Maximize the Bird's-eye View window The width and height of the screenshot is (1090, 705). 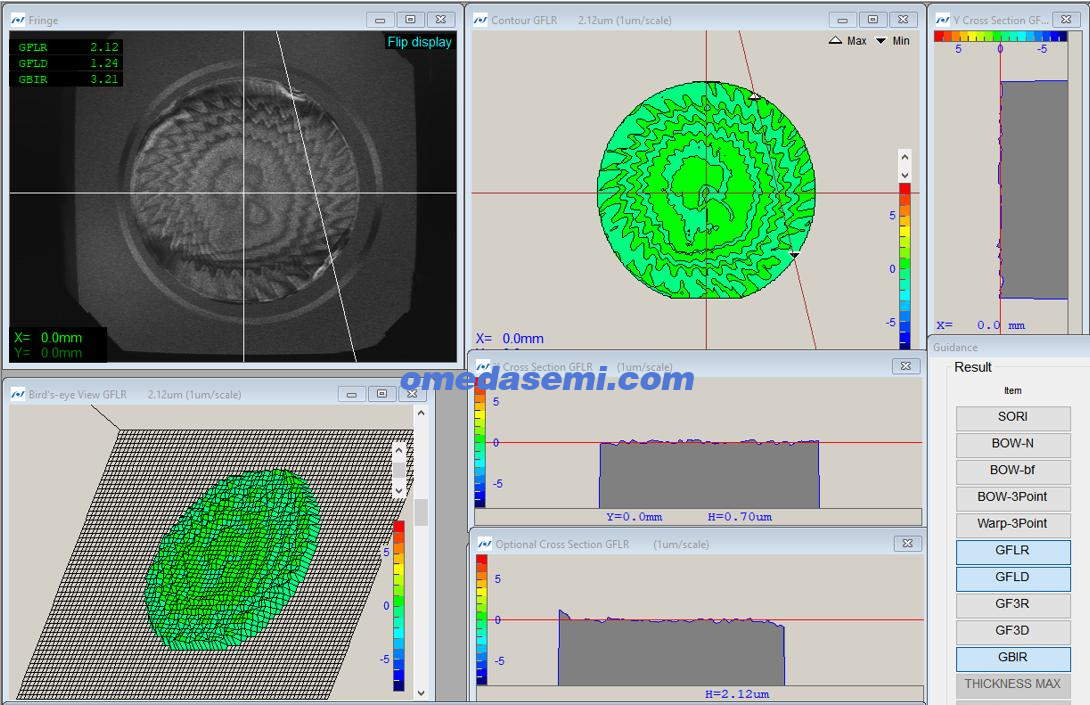pos(381,394)
